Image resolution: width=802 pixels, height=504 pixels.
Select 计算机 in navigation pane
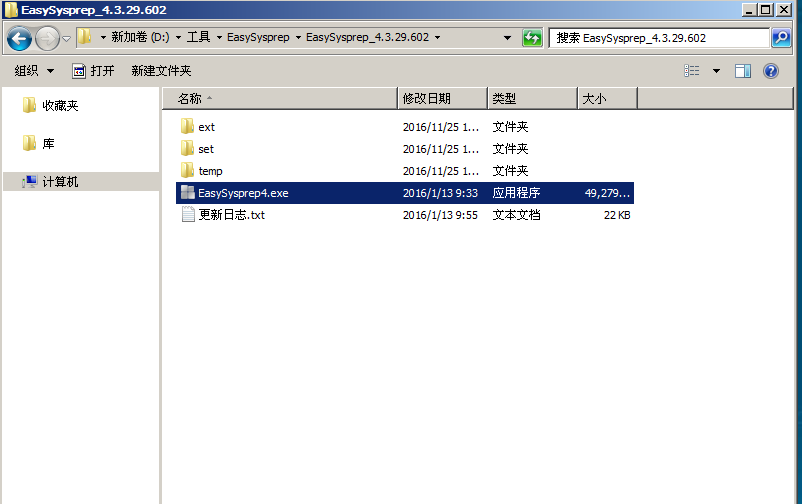(x=60, y=182)
